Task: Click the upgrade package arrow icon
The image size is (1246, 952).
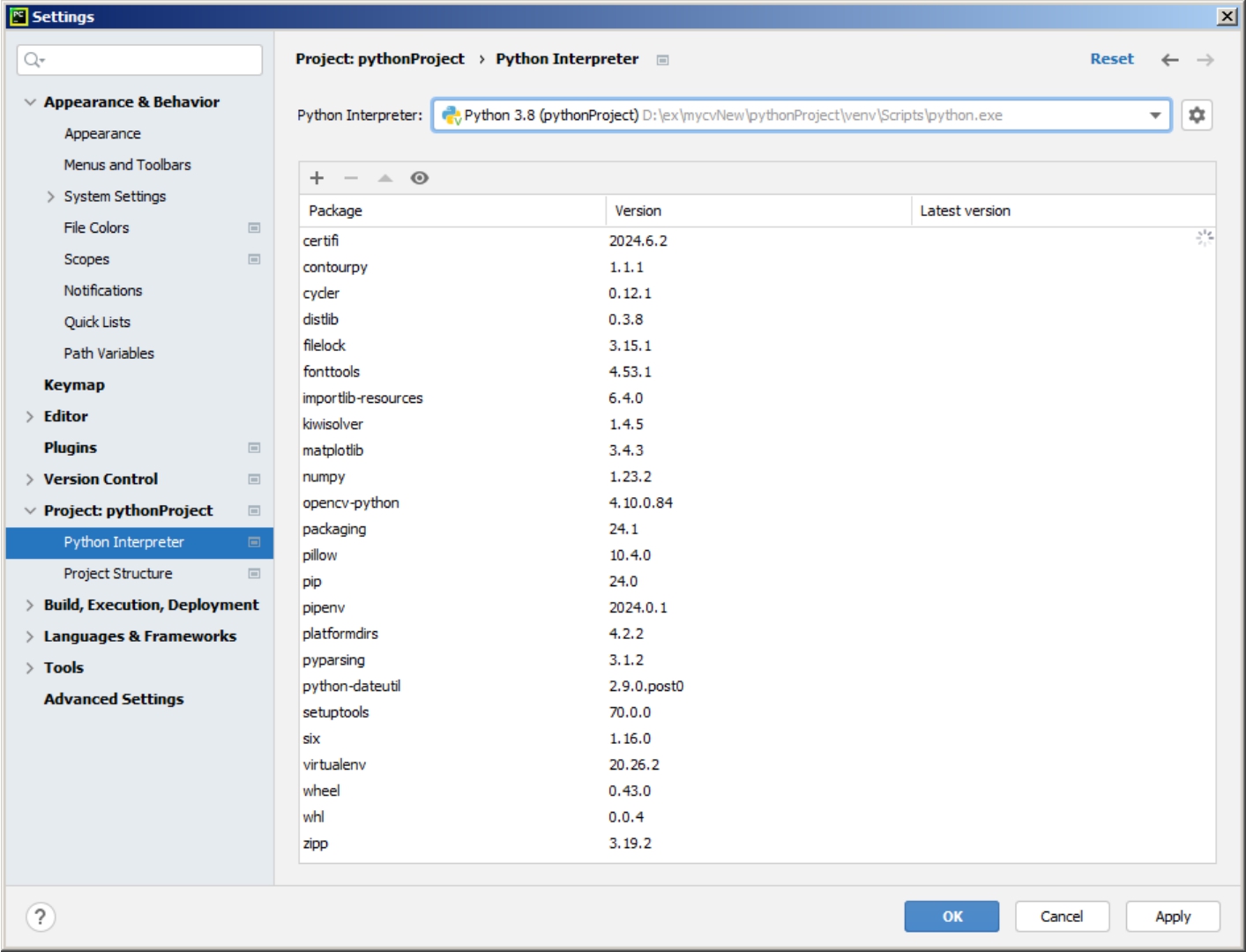Action: click(385, 178)
